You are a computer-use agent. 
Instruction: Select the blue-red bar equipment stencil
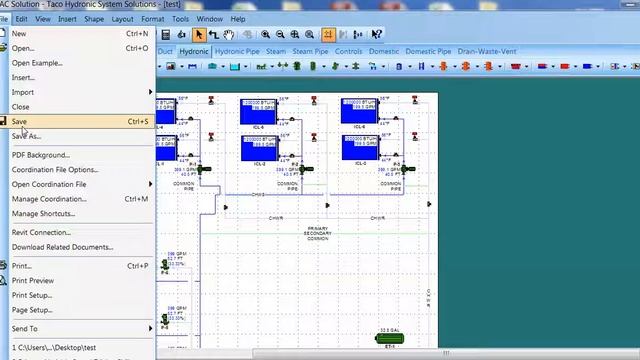(x=542, y=66)
